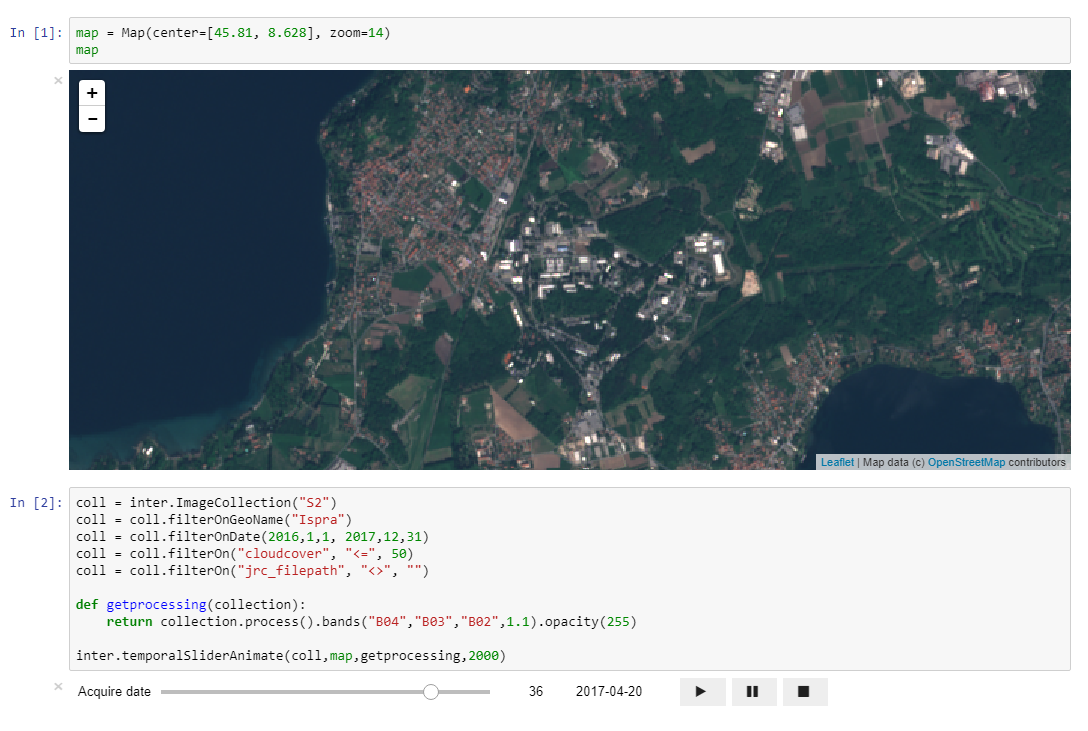
Task: Click the inter.temporalSliderAnimate code line
Action: tap(291, 655)
